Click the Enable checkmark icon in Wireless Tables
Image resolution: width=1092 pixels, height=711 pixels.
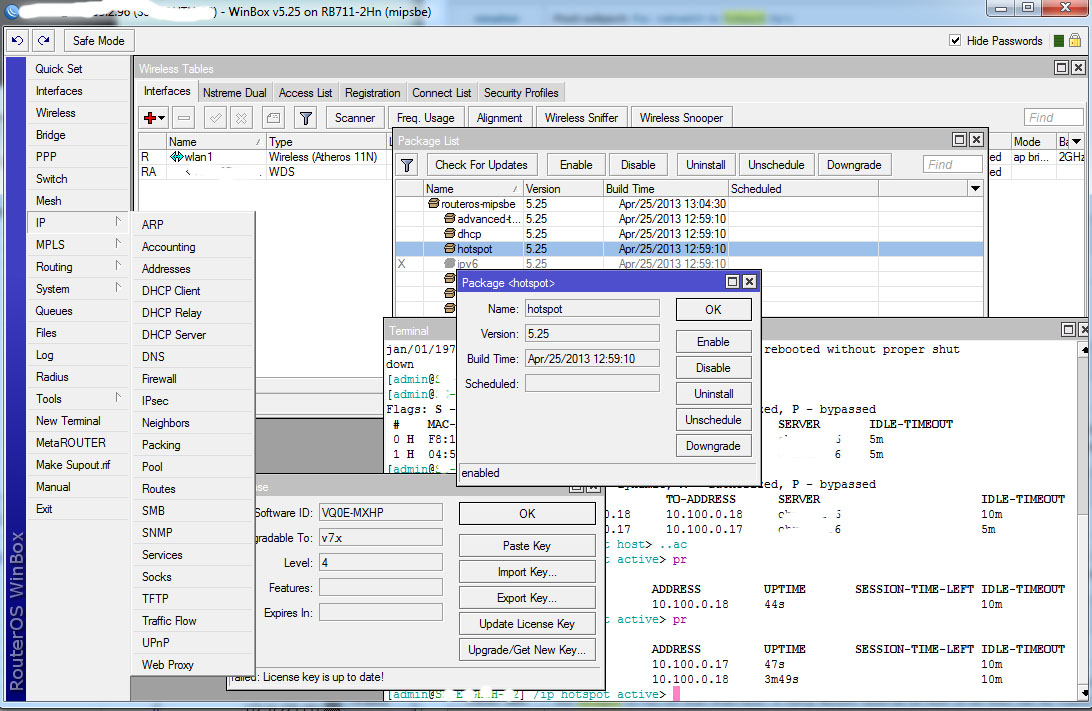pos(216,118)
